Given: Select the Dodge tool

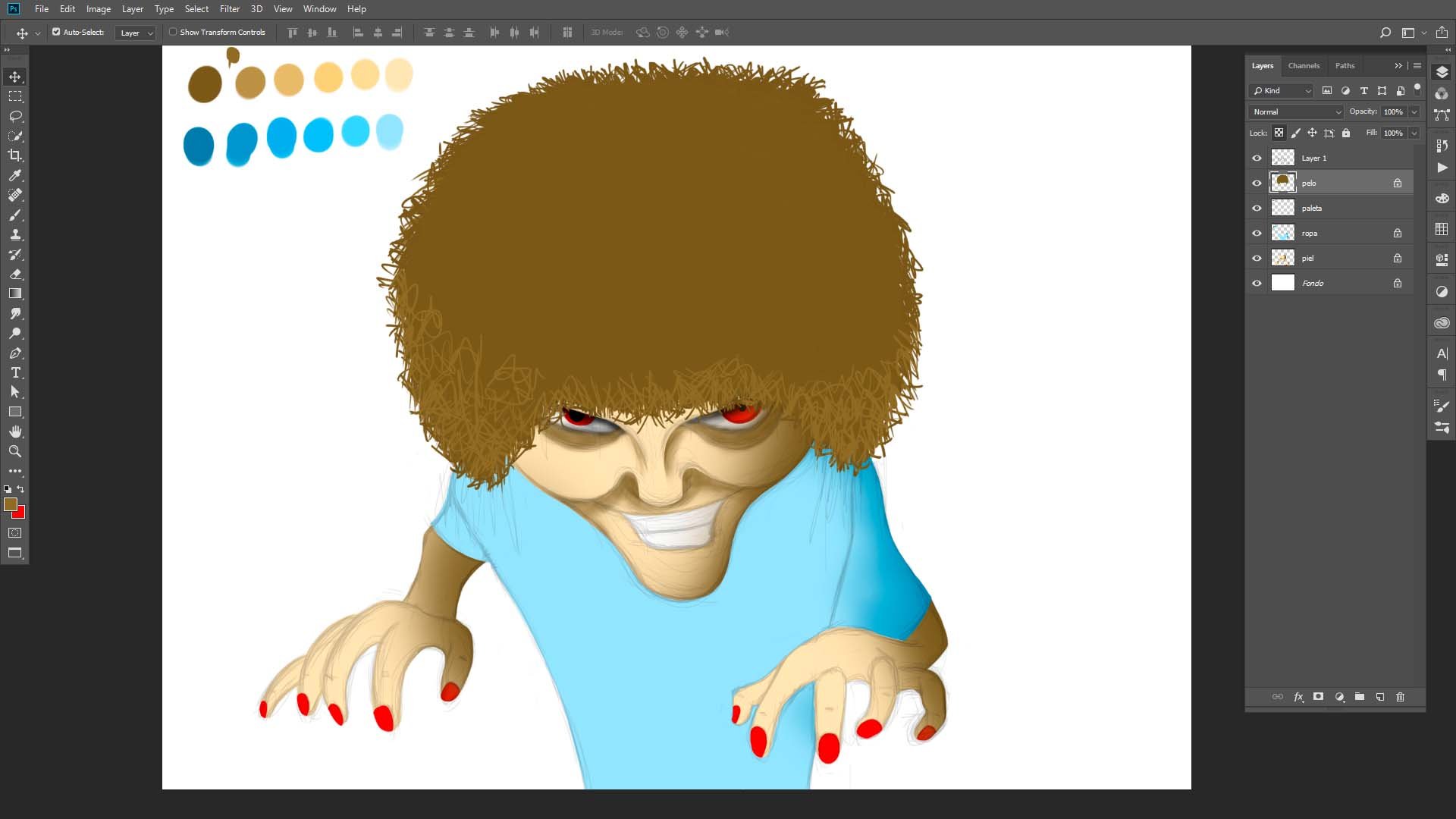Looking at the screenshot, I should click(x=15, y=333).
